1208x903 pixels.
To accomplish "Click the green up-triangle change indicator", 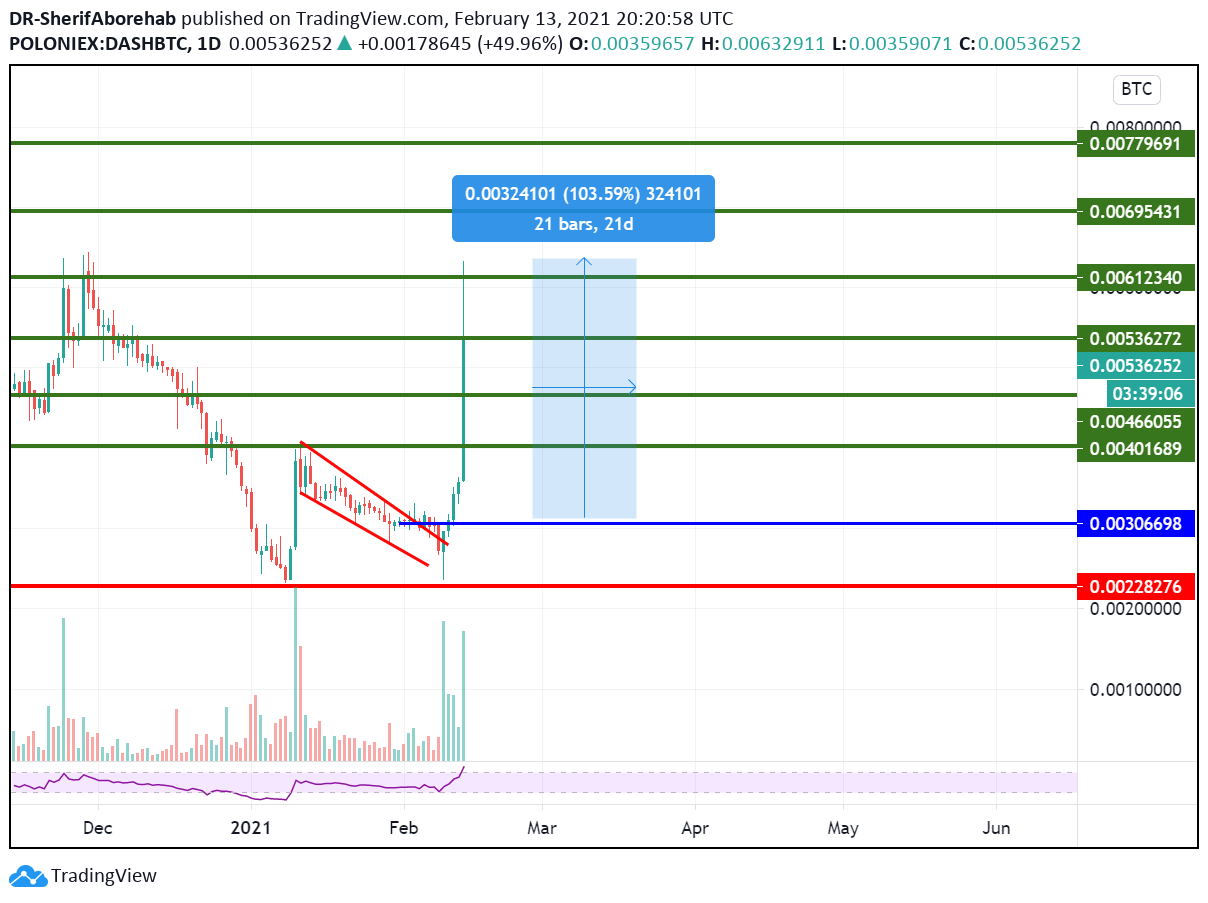I will [345, 43].
